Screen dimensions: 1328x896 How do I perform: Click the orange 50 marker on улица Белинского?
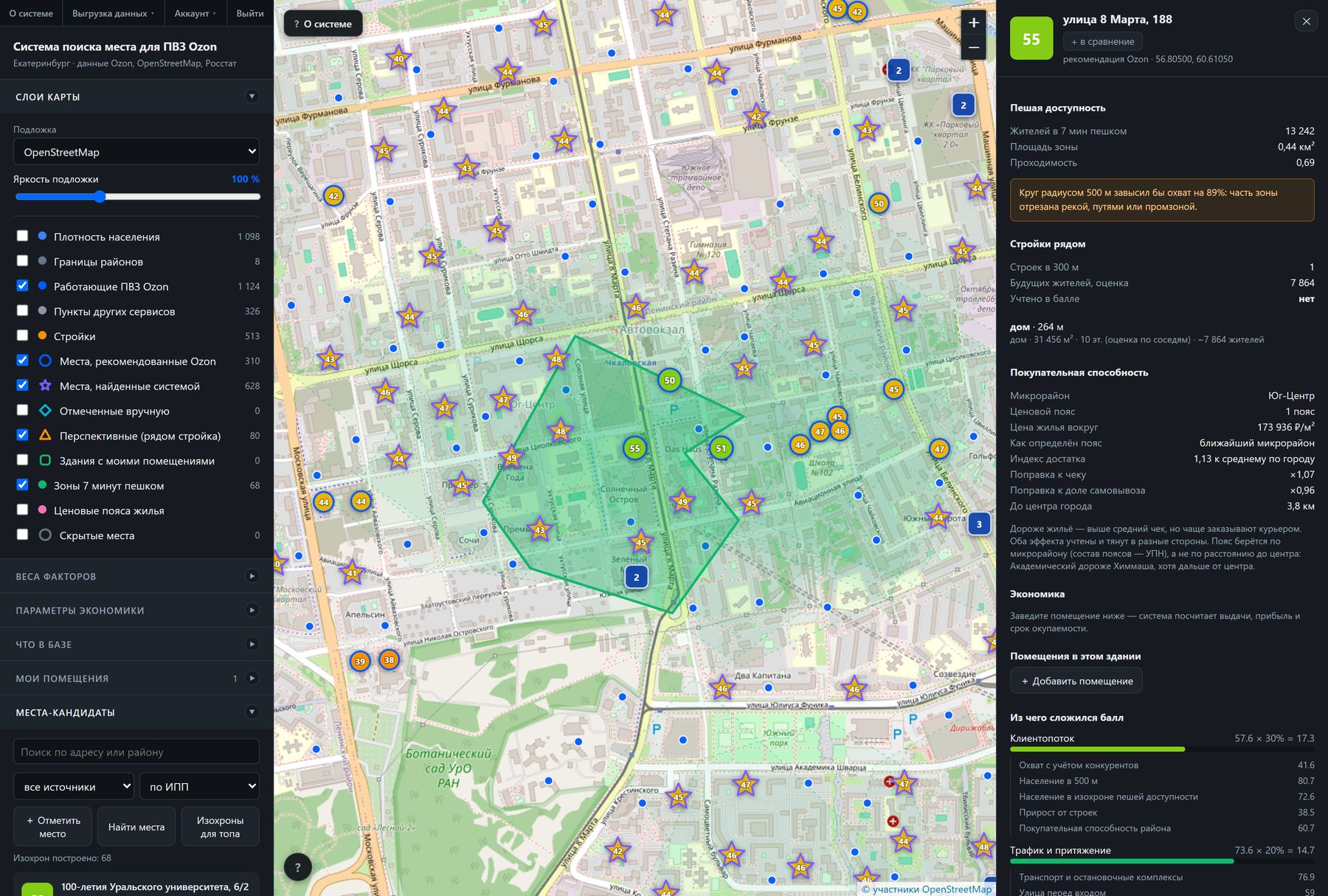[878, 204]
